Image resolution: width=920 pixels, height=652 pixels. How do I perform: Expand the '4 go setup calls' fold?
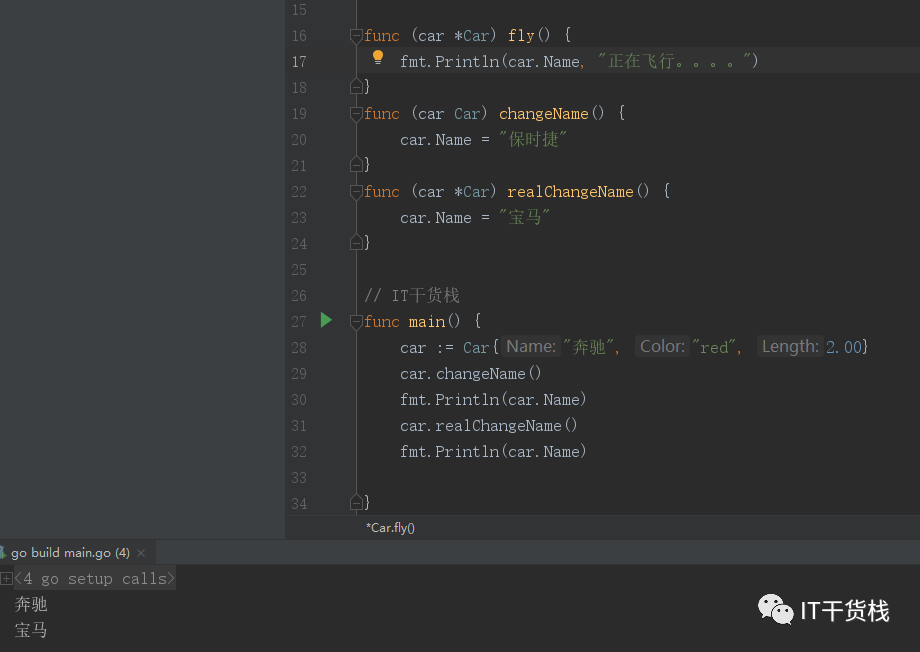[x=6, y=579]
